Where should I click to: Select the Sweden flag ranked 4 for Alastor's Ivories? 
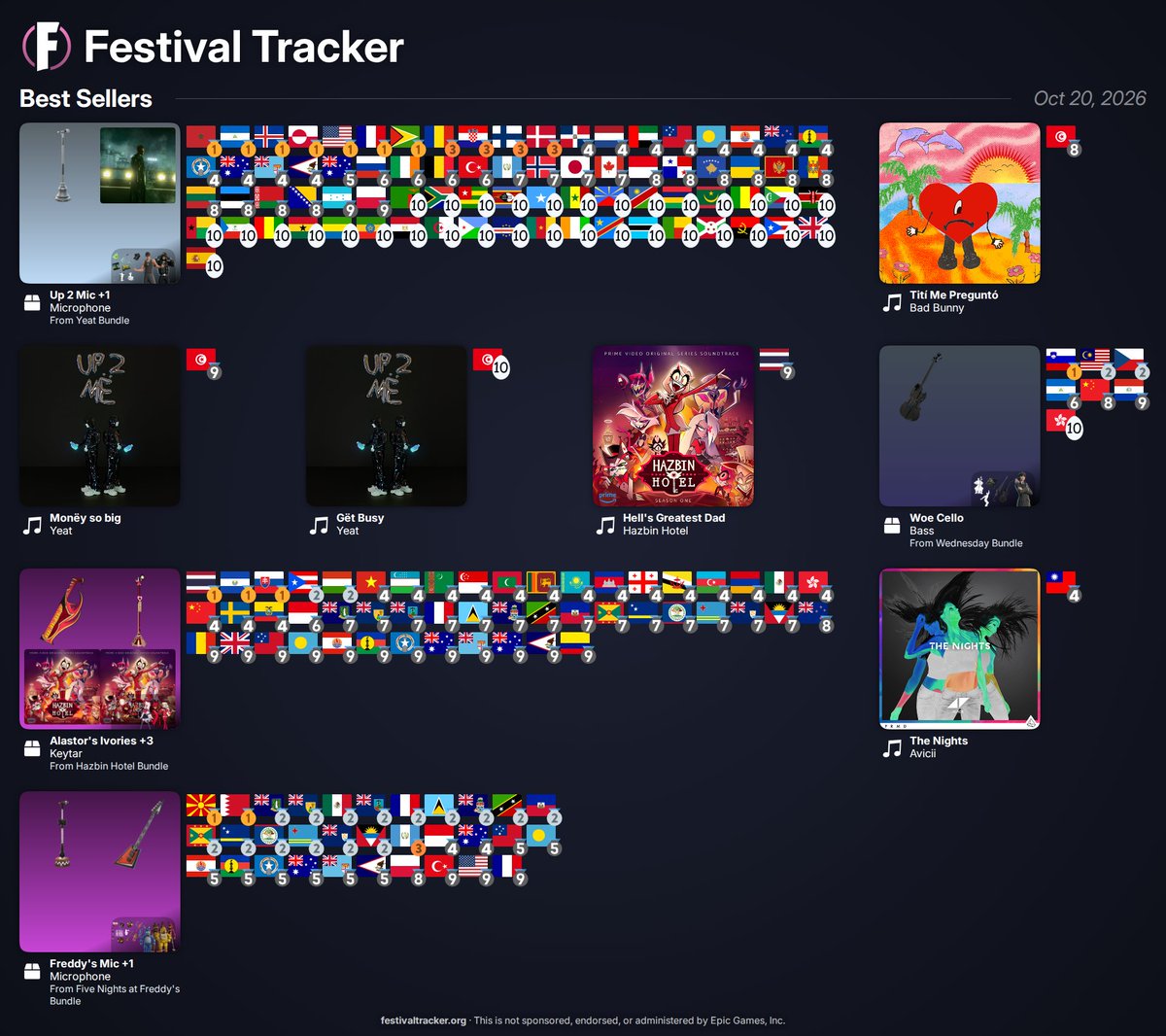[x=235, y=613]
